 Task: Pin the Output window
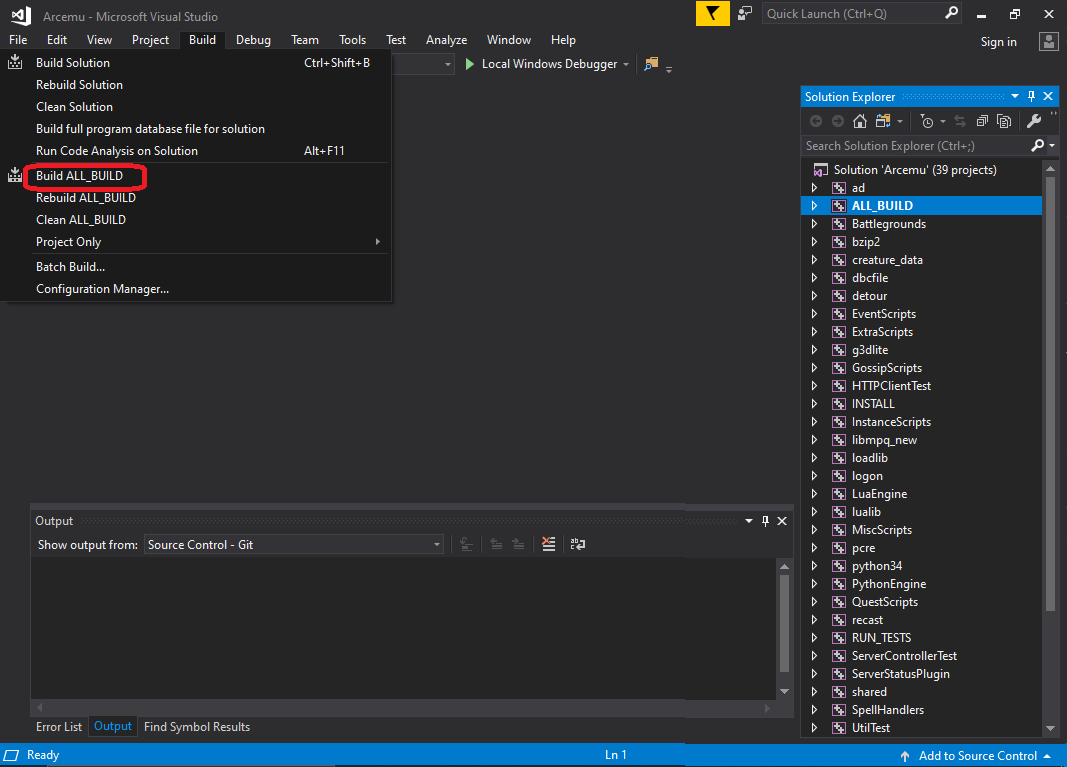[767, 520]
